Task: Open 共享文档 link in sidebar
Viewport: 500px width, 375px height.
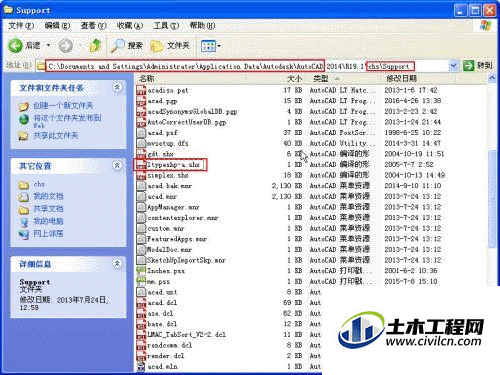Action: (48, 209)
